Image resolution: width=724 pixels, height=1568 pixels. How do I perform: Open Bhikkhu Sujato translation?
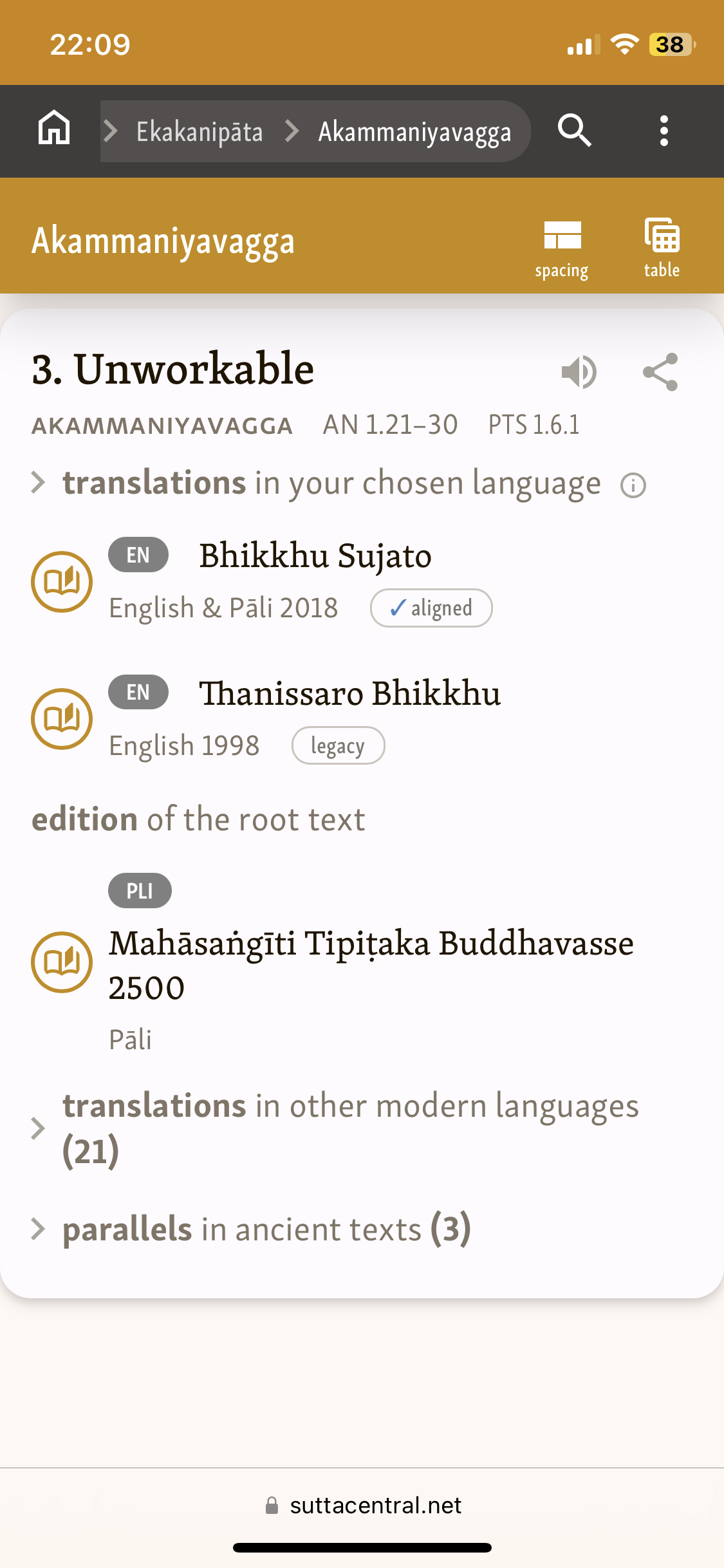tap(315, 555)
